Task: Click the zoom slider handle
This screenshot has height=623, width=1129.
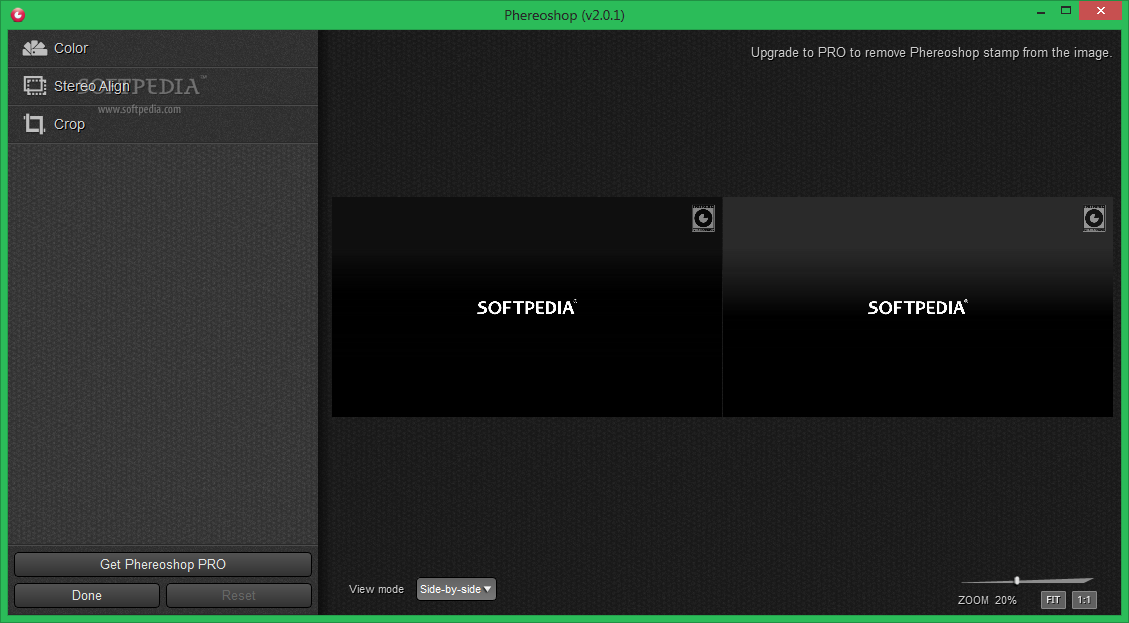Action: tap(1017, 581)
